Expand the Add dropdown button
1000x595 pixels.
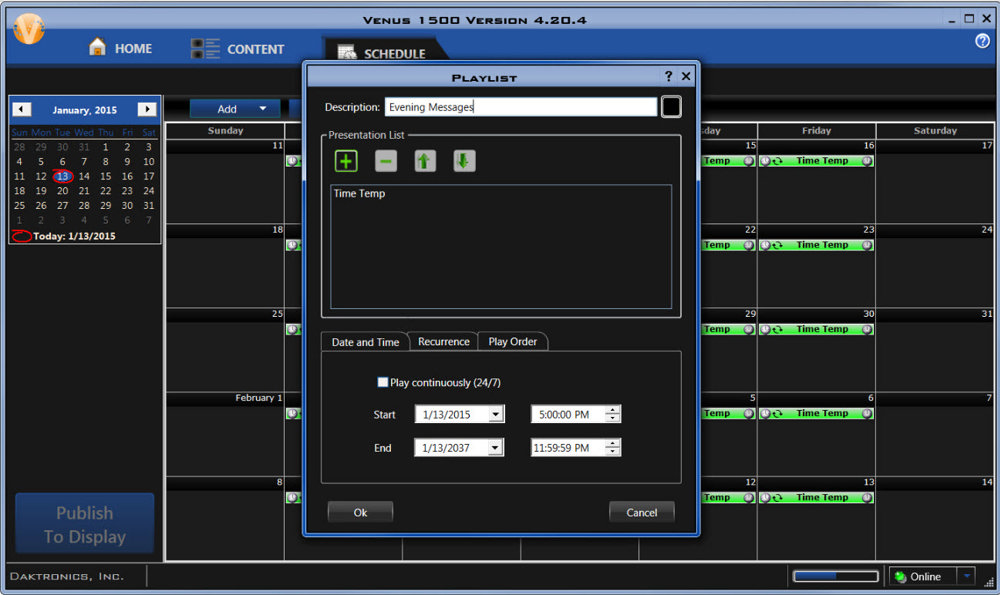[263, 109]
